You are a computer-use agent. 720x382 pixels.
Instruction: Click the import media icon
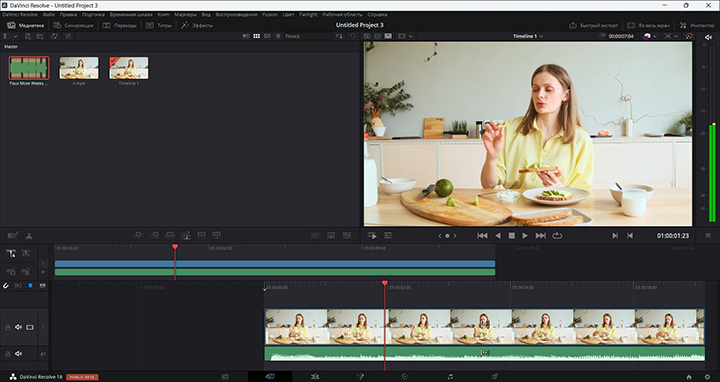point(28,36)
